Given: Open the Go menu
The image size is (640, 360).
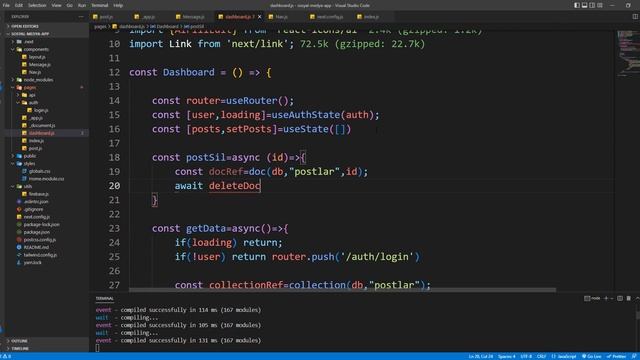Looking at the screenshot, I should 69,5.
